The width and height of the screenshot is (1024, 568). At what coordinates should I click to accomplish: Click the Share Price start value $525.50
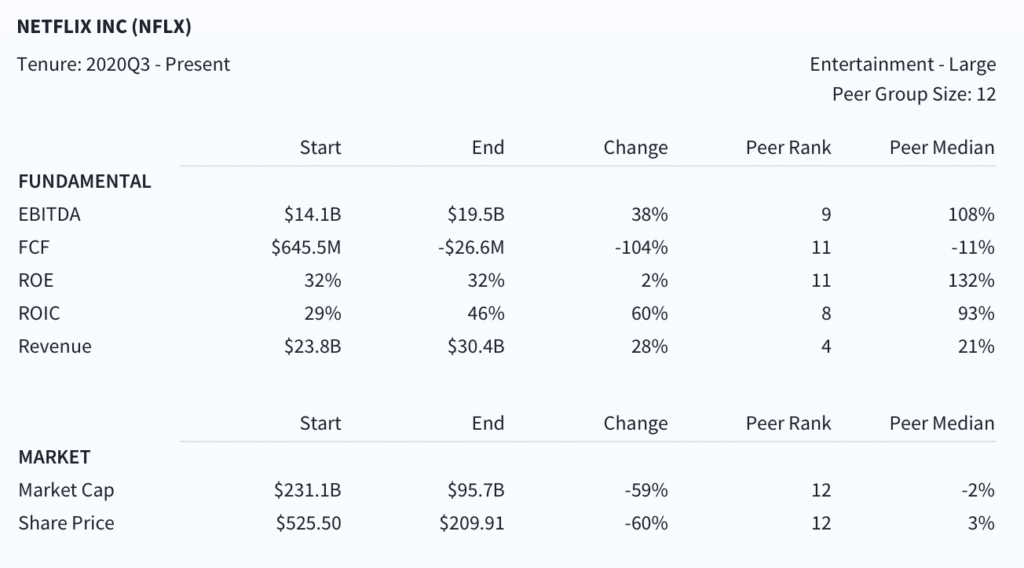click(308, 523)
